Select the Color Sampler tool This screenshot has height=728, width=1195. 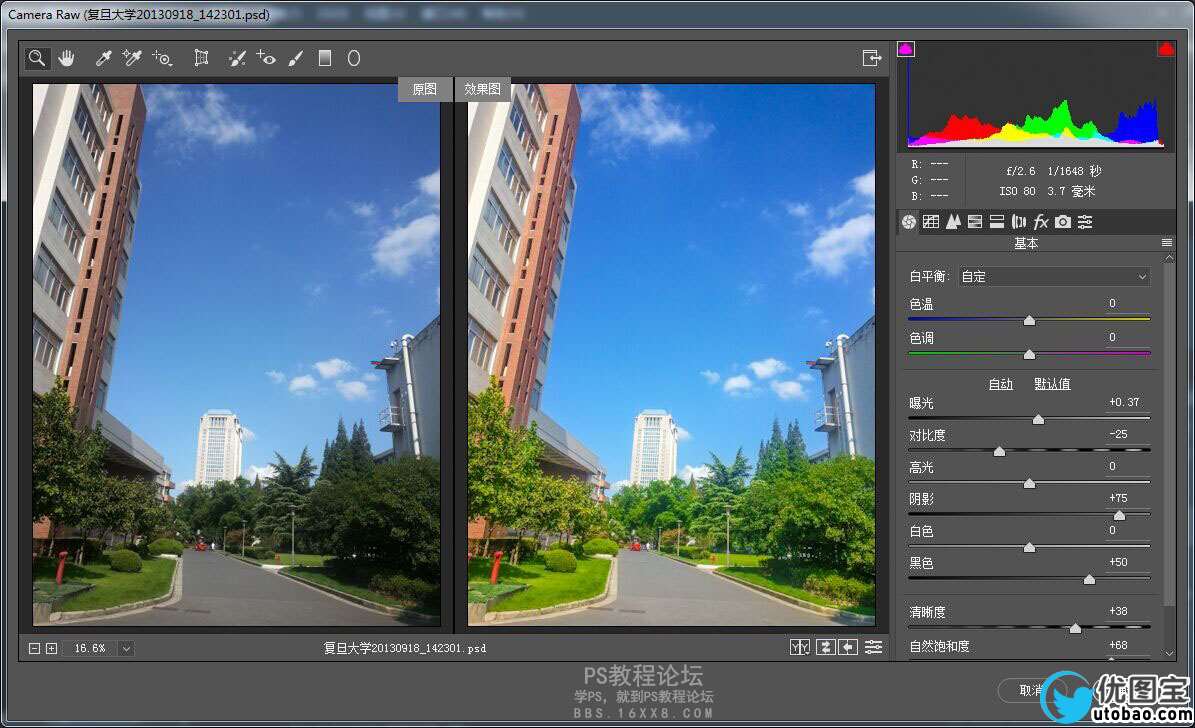(x=133, y=58)
